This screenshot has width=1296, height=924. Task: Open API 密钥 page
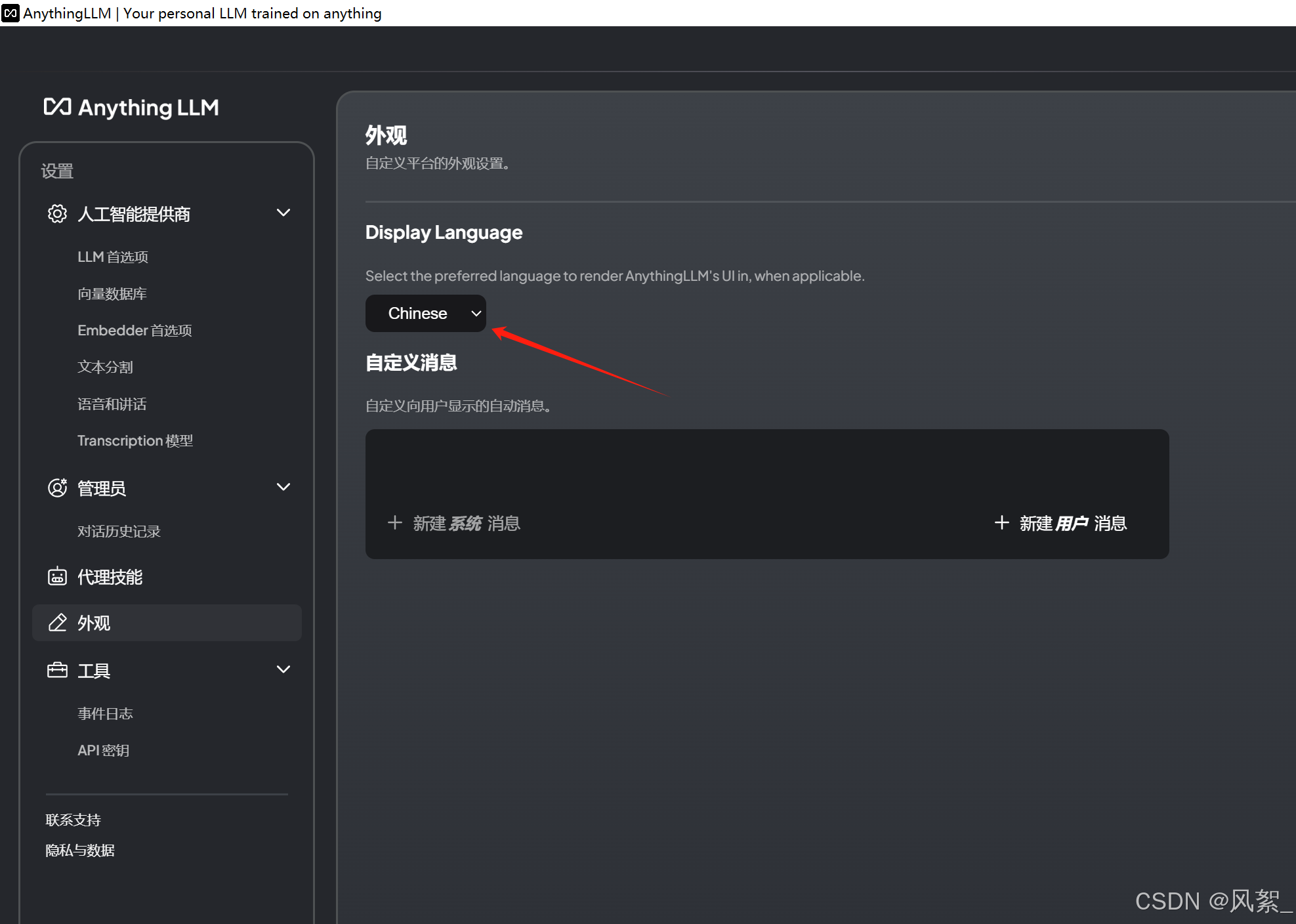point(103,751)
